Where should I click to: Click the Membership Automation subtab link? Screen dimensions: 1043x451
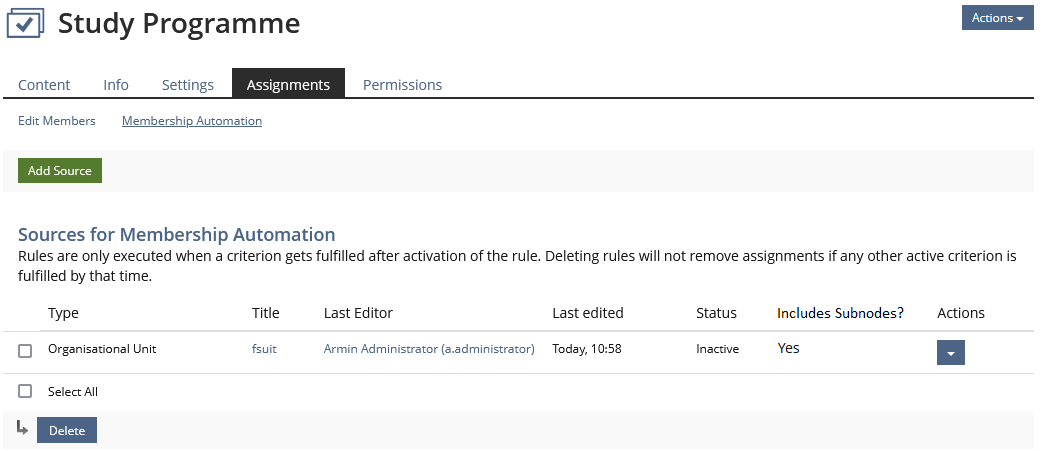pos(192,121)
